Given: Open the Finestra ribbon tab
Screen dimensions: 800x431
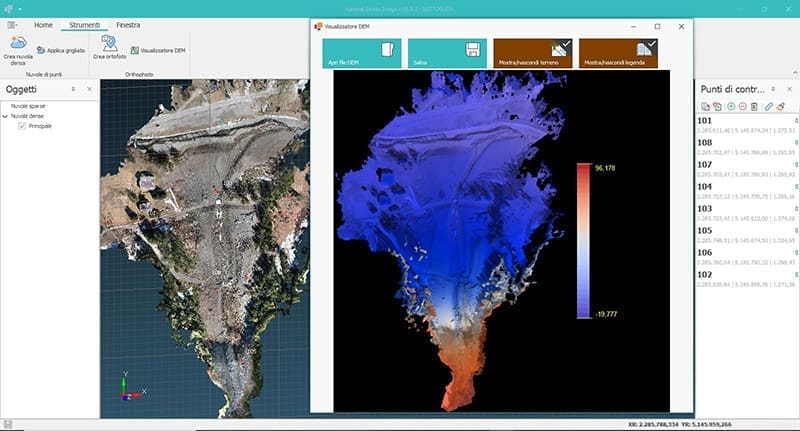Looking at the screenshot, I should pos(128,23).
